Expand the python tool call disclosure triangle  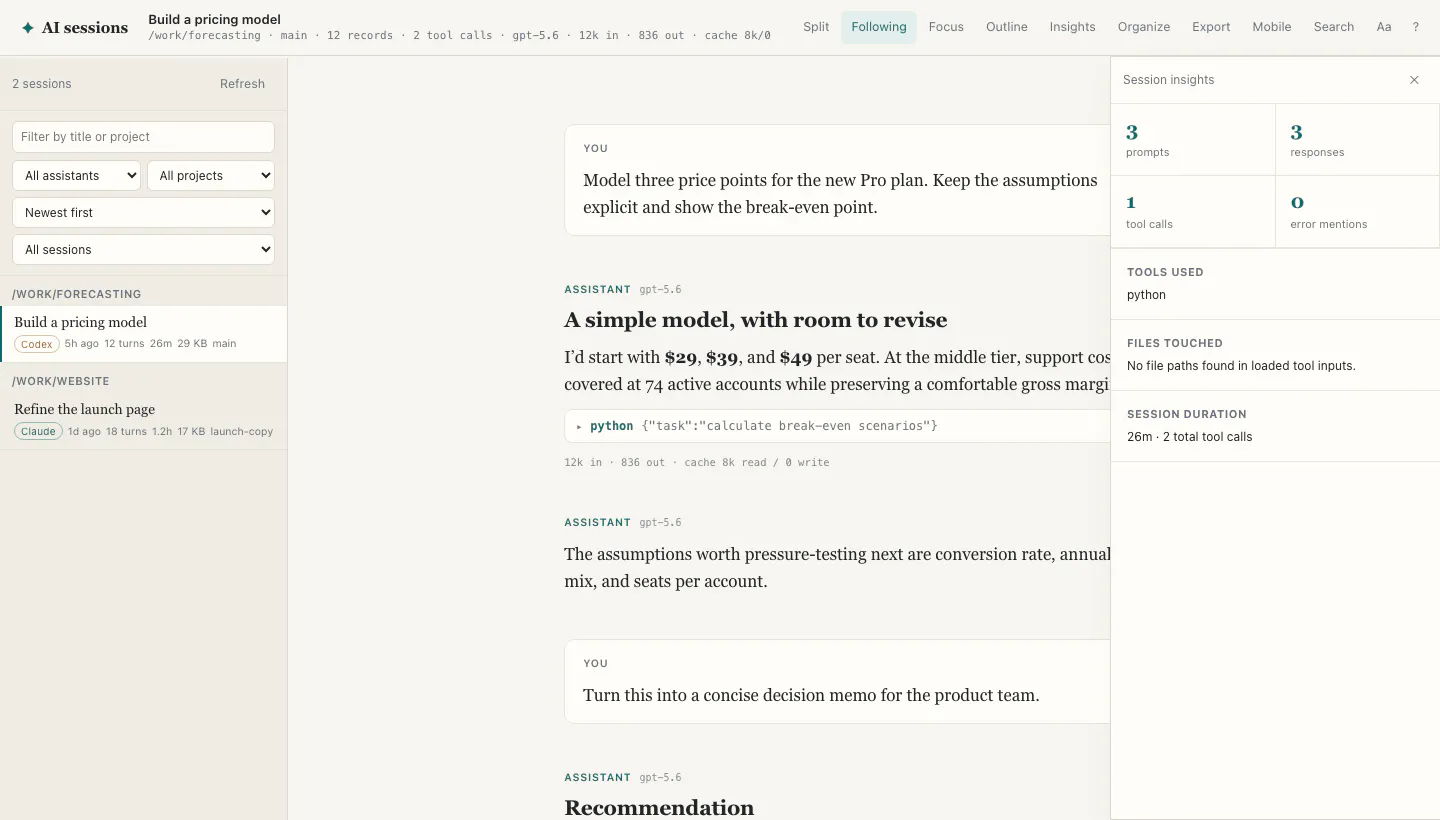[x=579, y=426]
